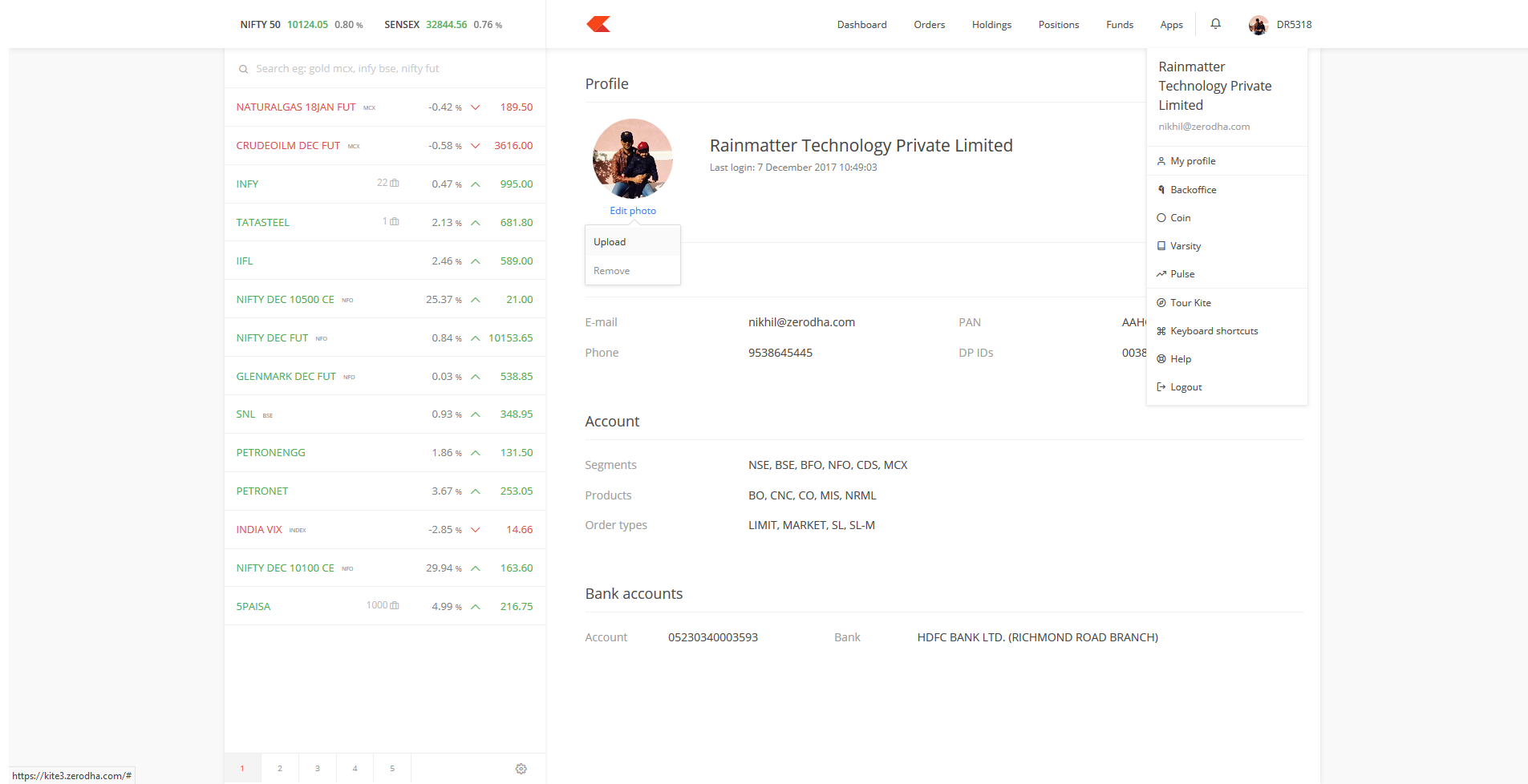Image resolution: width=1528 pixels, height=784 pixels.
Task: Select NIFTY DEC 10500 CE instrument
Action: pos(385,299)
